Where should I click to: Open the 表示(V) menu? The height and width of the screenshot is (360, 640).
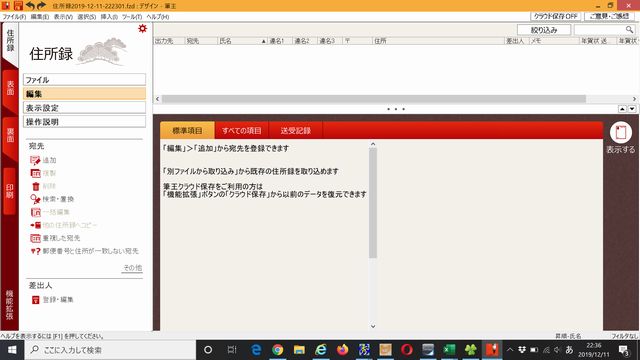[x=63, y=17]
